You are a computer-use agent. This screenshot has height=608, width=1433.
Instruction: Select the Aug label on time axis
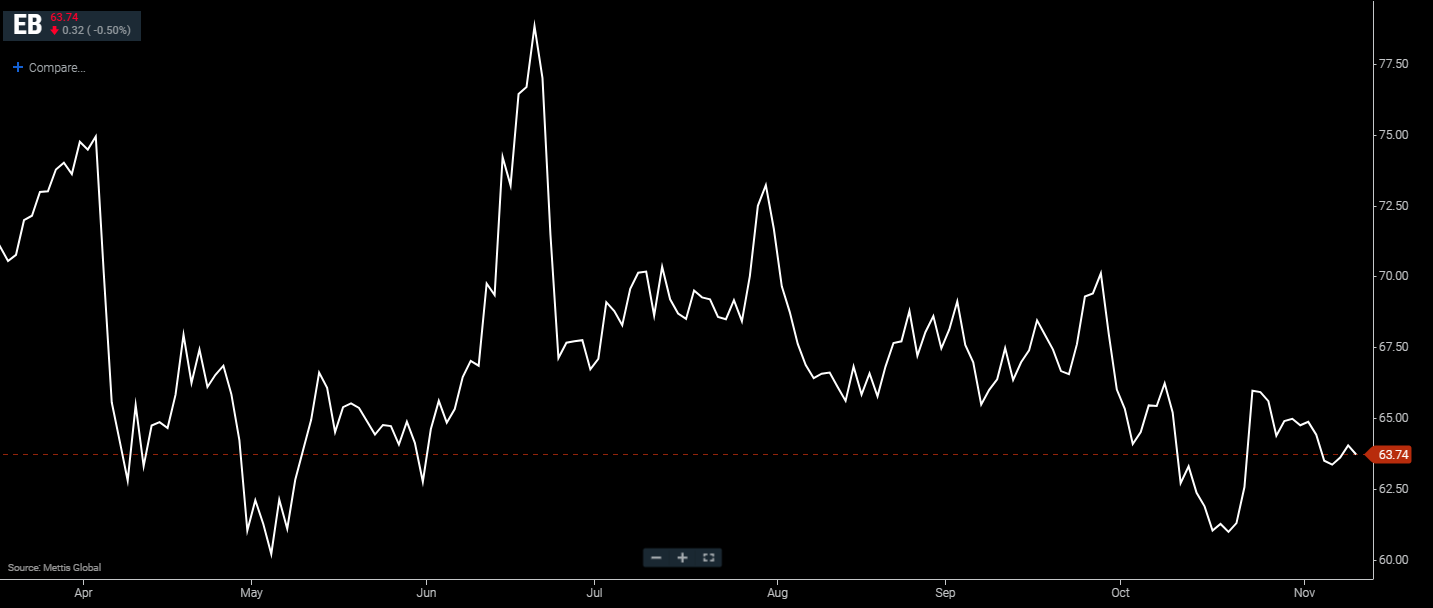(777, 593)
